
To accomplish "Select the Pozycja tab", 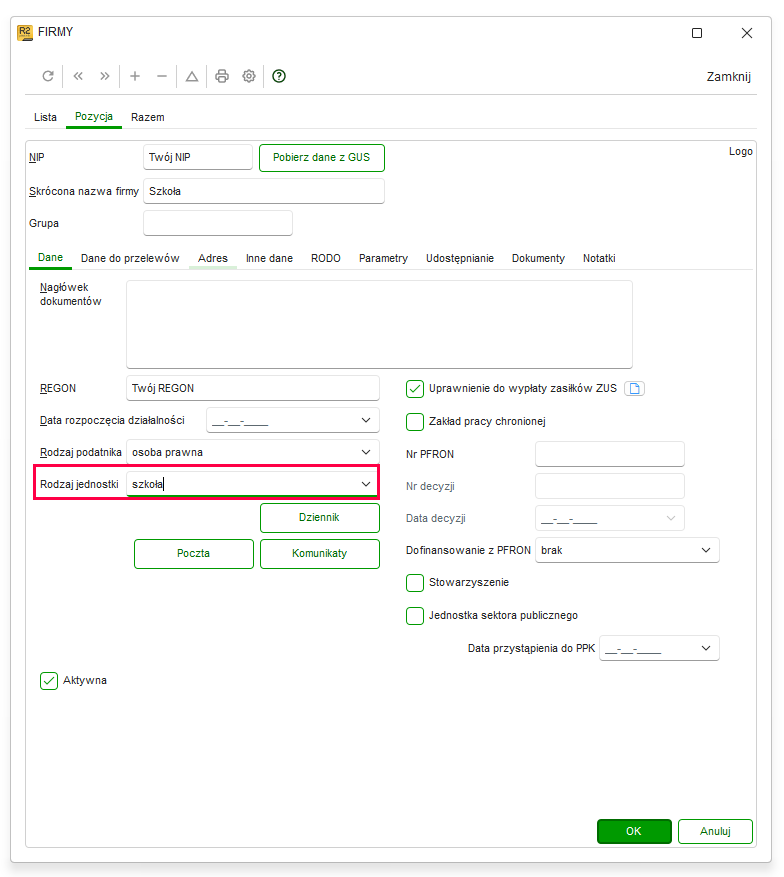I will 94,117.
